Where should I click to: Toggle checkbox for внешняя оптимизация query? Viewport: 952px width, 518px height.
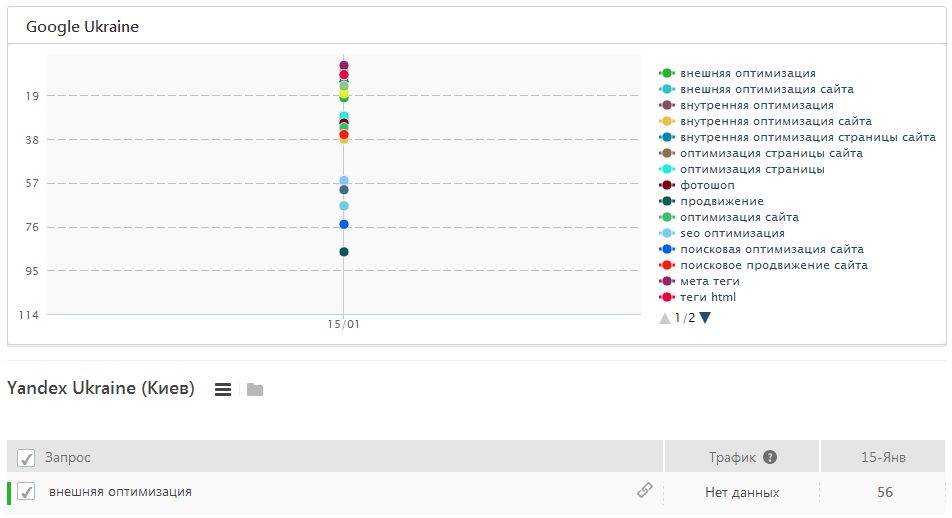pos(27,492)
